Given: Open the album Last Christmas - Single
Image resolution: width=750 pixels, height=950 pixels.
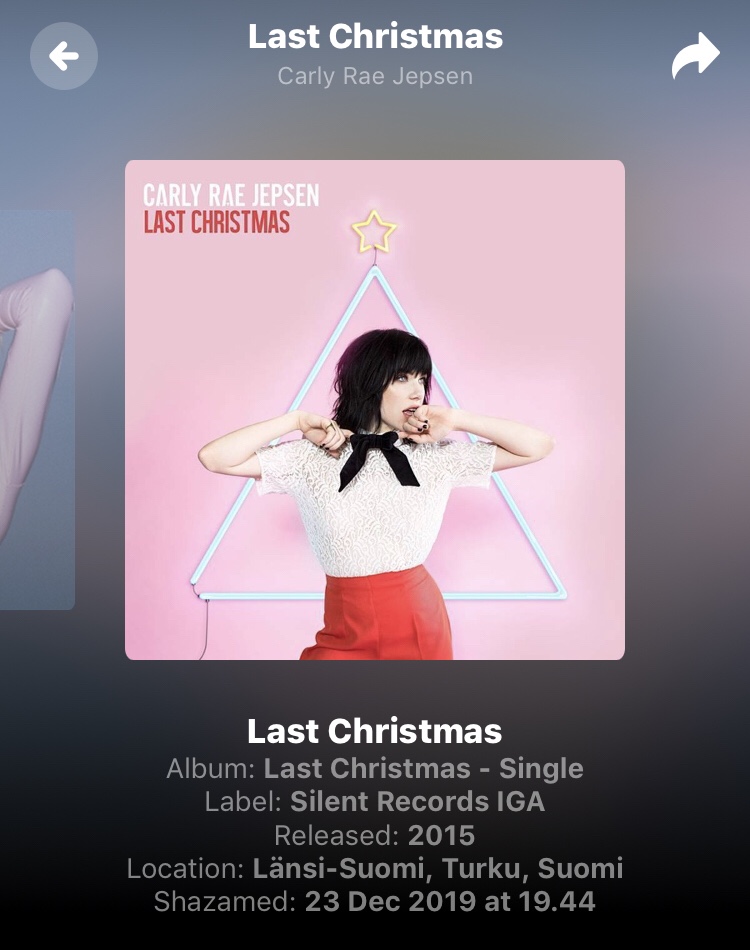Looking at the screenshot, I should pyautogui.click(x=423, y=768).
